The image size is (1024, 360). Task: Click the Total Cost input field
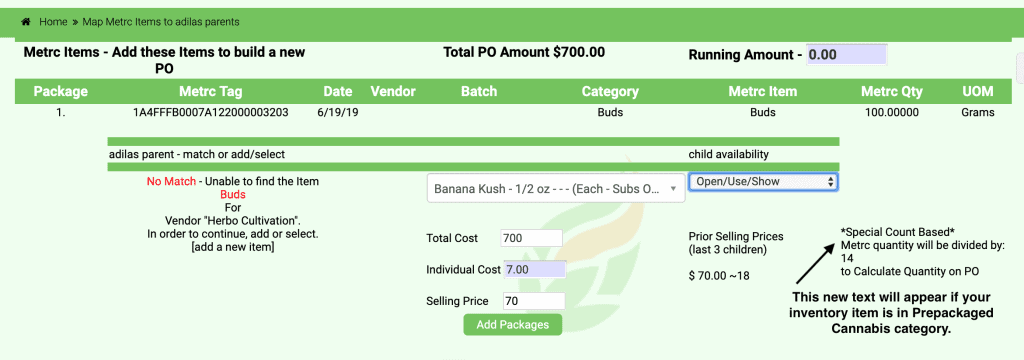pos(531,238)
